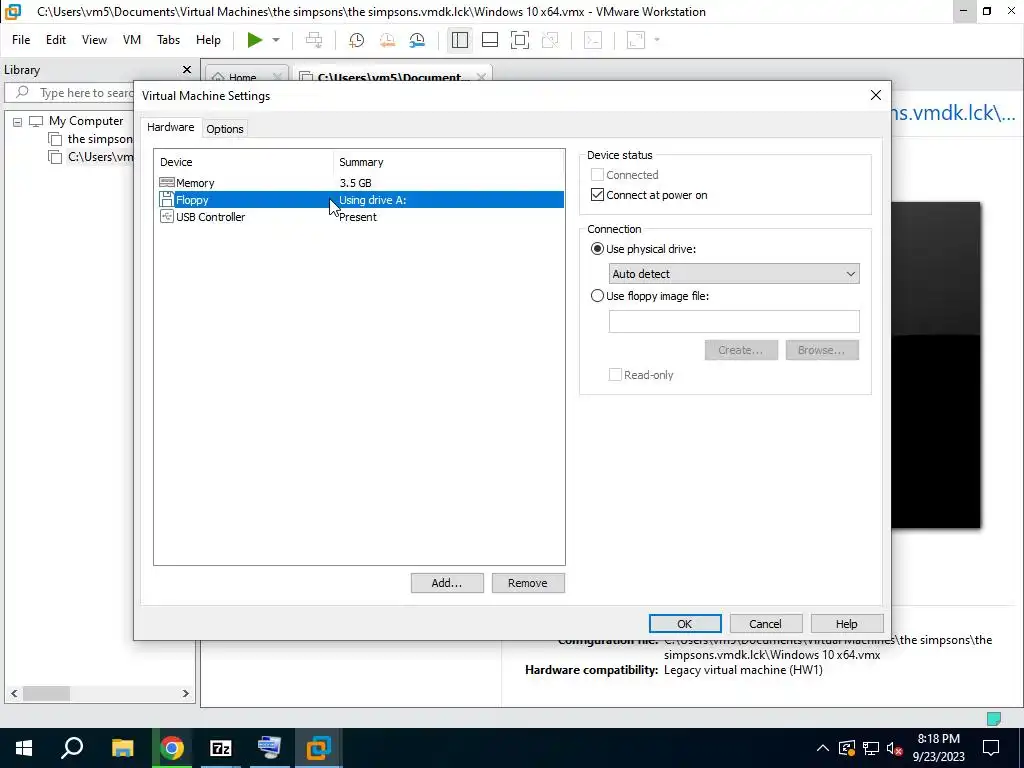Open File Explorer from taskbar
The width and height of the screenshot is (1024, 768).
[x=122, y=748]
